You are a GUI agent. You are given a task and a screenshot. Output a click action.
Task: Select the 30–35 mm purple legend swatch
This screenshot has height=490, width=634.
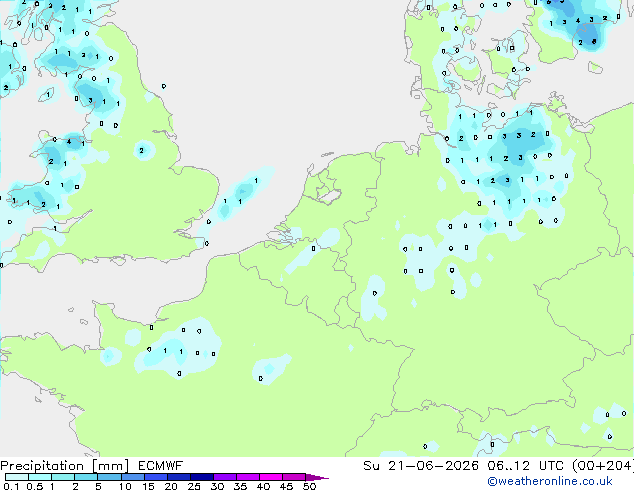click(x=225, y=477)
